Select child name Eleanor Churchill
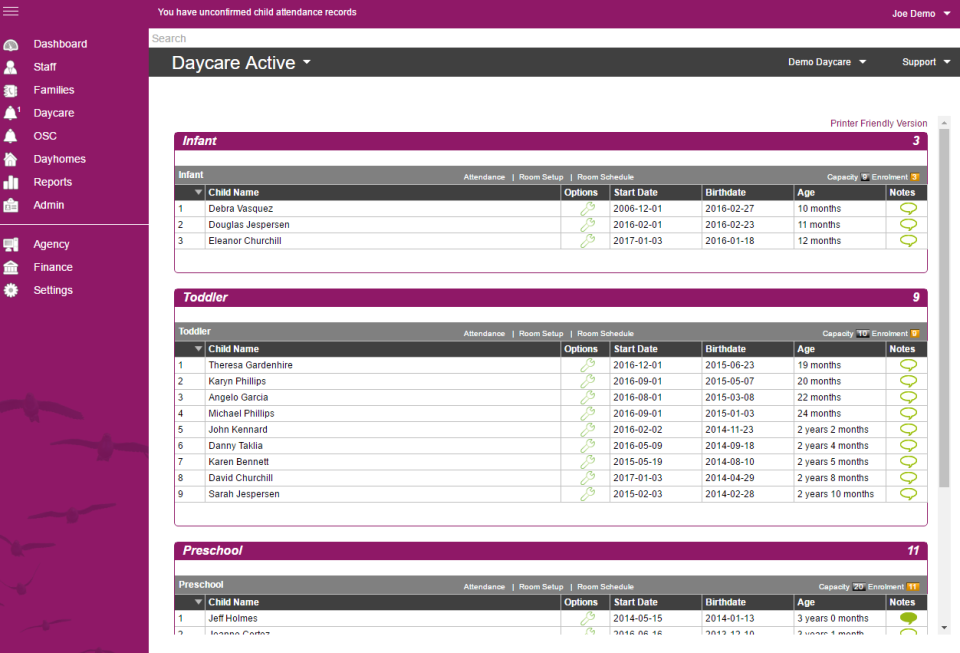 tap(245, 241)
